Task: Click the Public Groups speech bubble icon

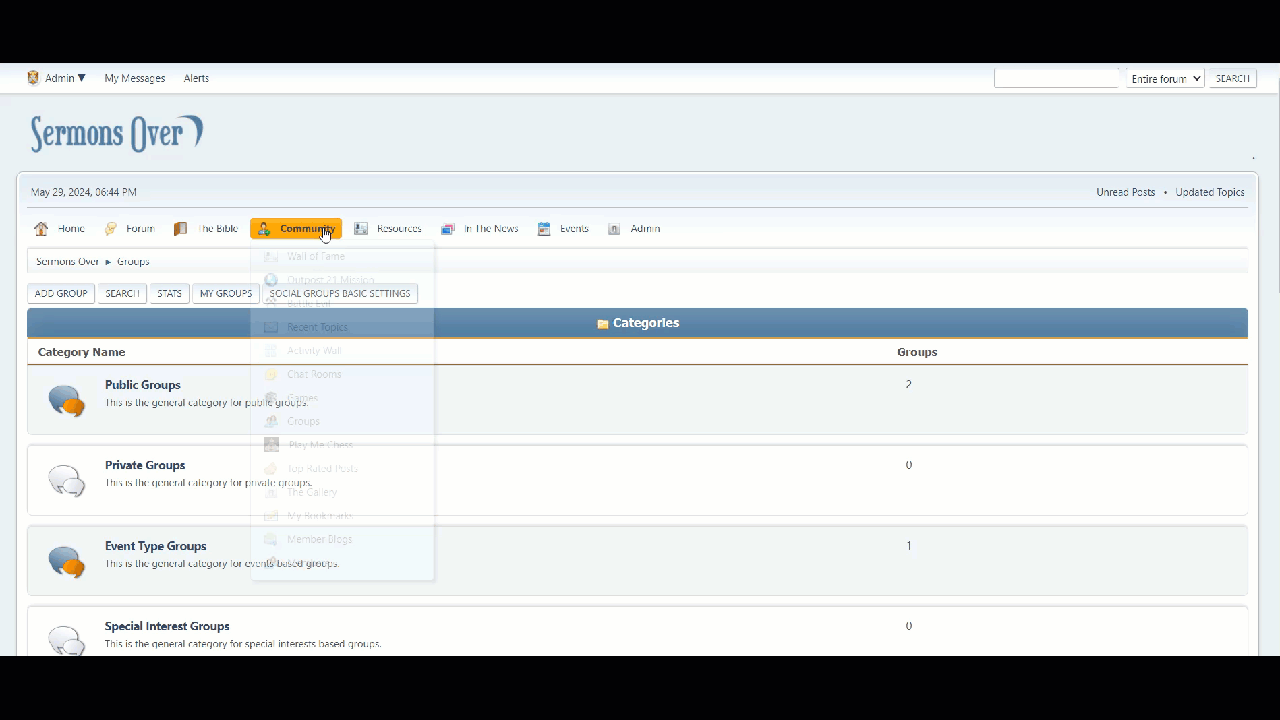Action: tap(67, 400)
